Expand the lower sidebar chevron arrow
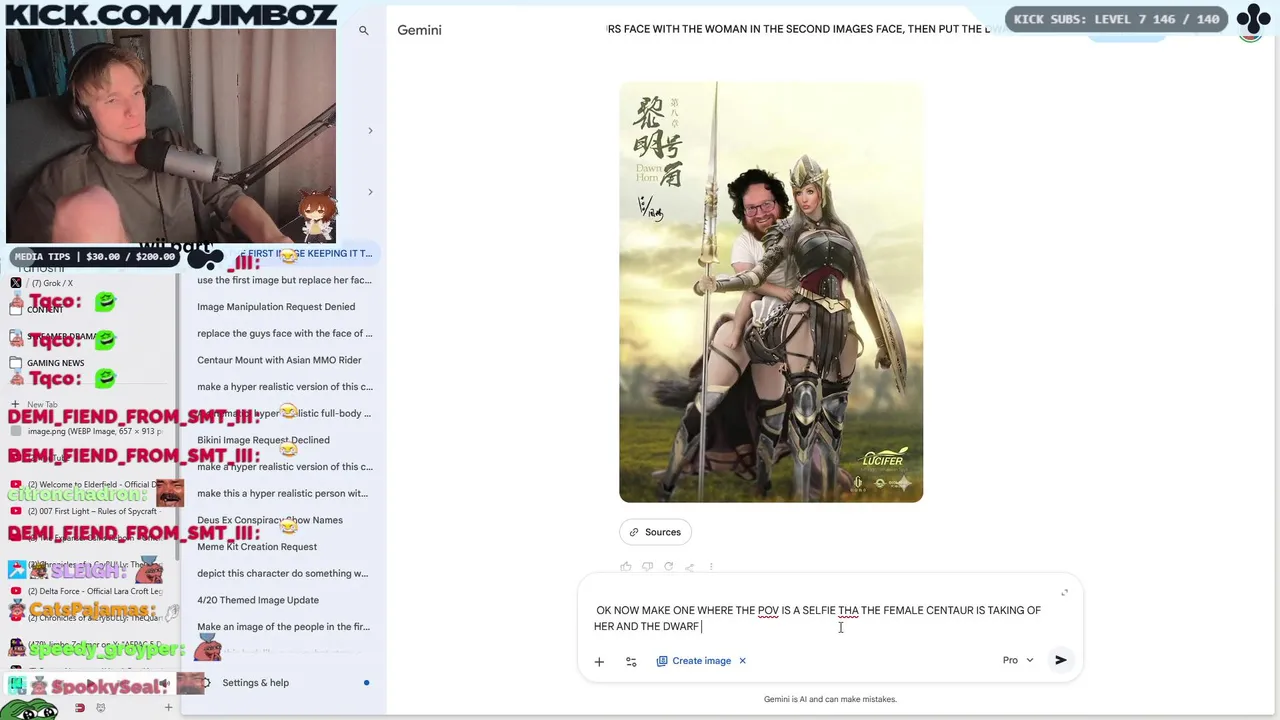Image resolution: width=1280 pixels, height=720 pixels. 370,192
